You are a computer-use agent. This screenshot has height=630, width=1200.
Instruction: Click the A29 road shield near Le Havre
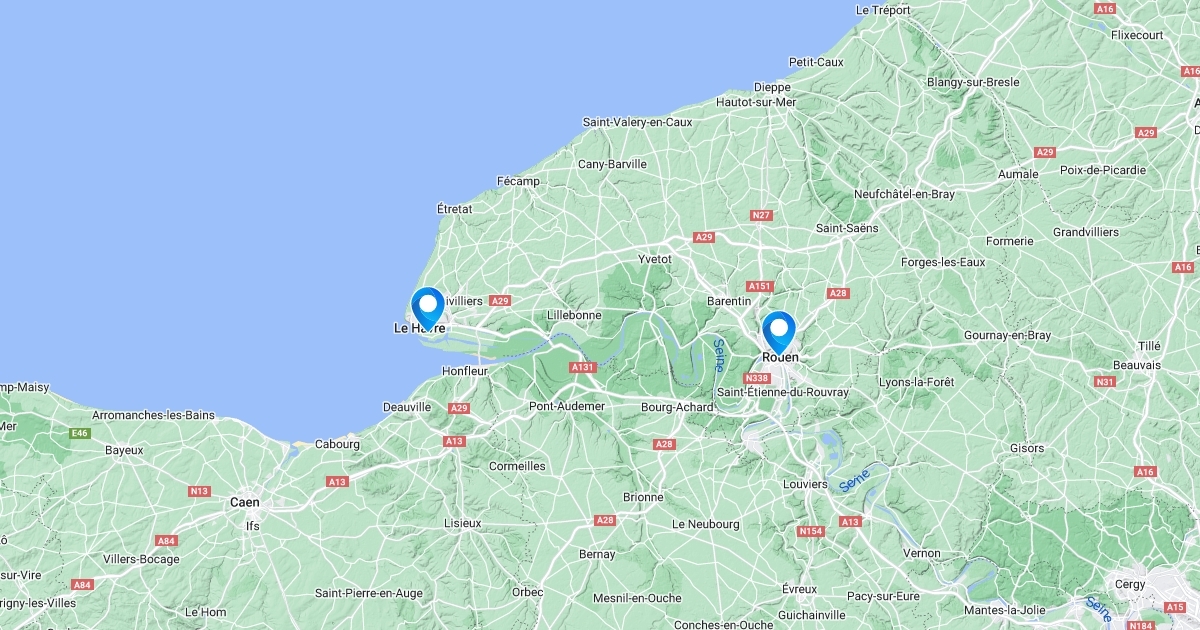point(501,301)
